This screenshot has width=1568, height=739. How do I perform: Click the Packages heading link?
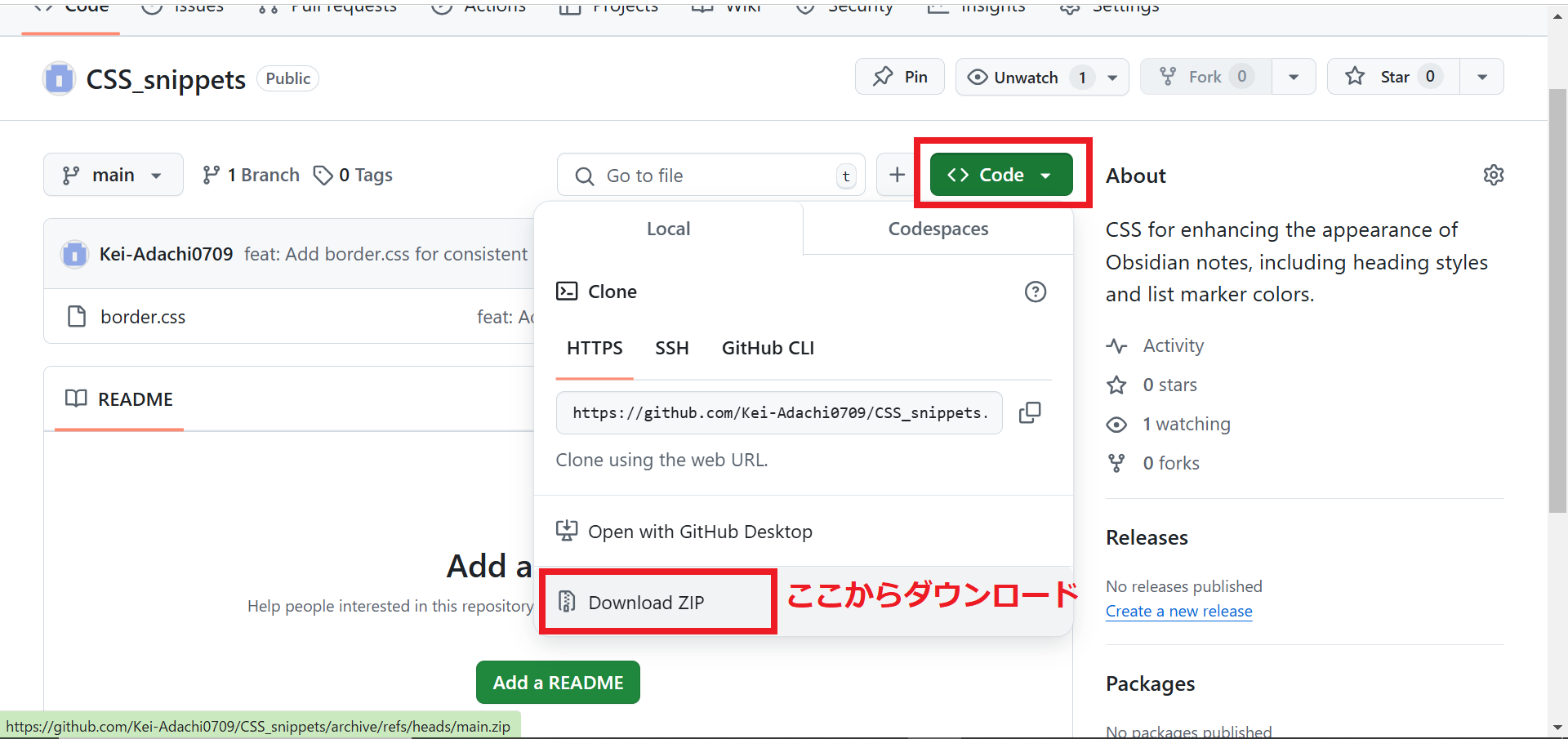(1150, 683)
